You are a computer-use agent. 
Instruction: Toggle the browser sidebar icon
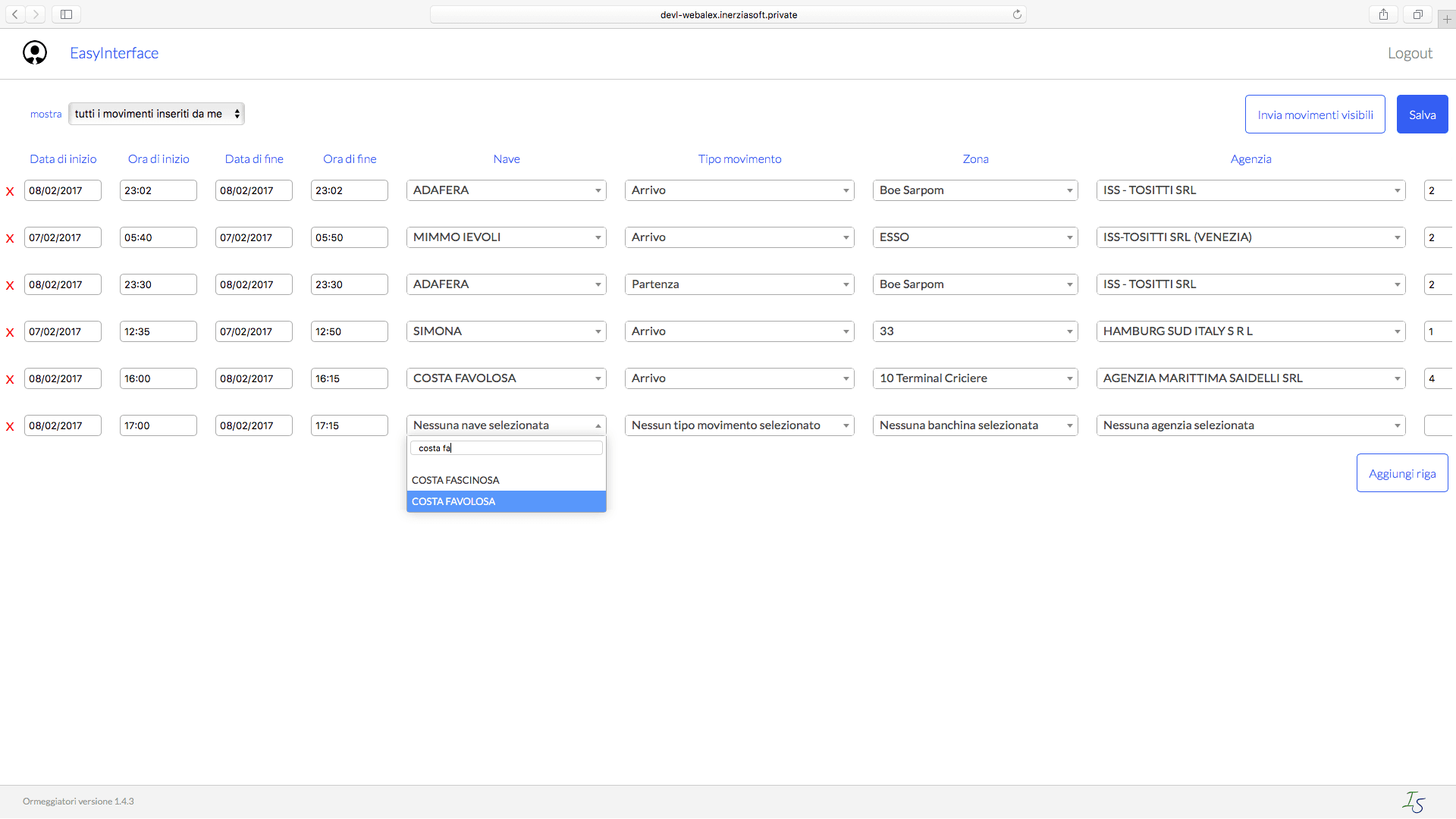(65, 14)
